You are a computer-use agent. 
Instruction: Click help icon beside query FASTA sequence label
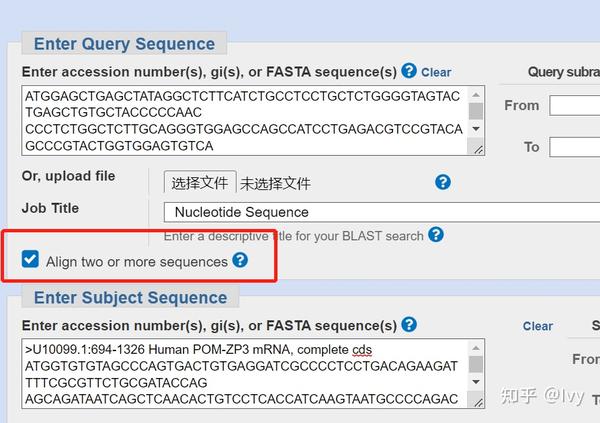tap(409, 71)
